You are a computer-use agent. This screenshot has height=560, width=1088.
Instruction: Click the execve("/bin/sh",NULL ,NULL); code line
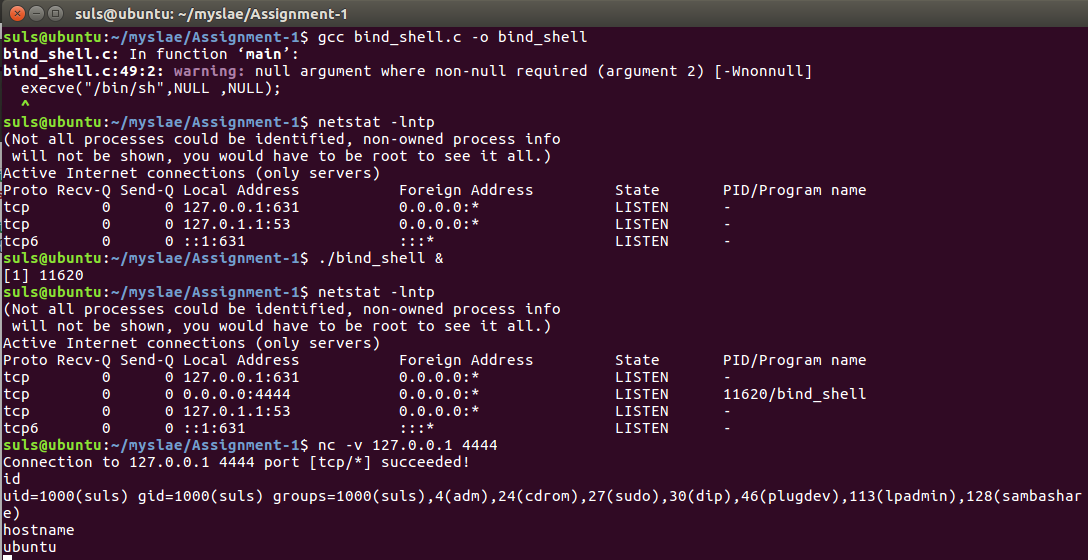tap(151, 88)
